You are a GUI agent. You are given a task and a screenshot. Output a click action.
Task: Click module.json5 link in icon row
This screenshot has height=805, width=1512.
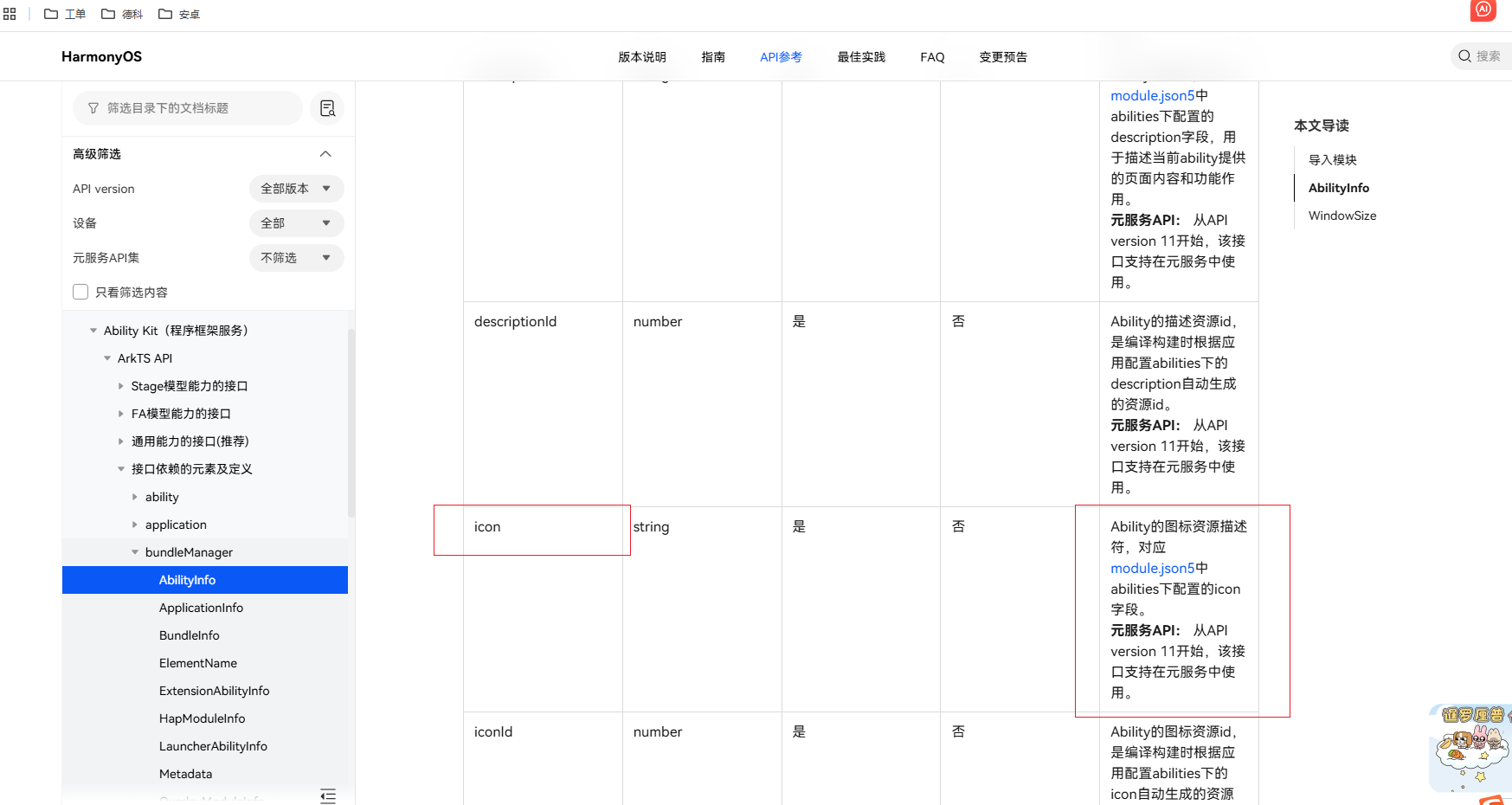click(1152, 568)
